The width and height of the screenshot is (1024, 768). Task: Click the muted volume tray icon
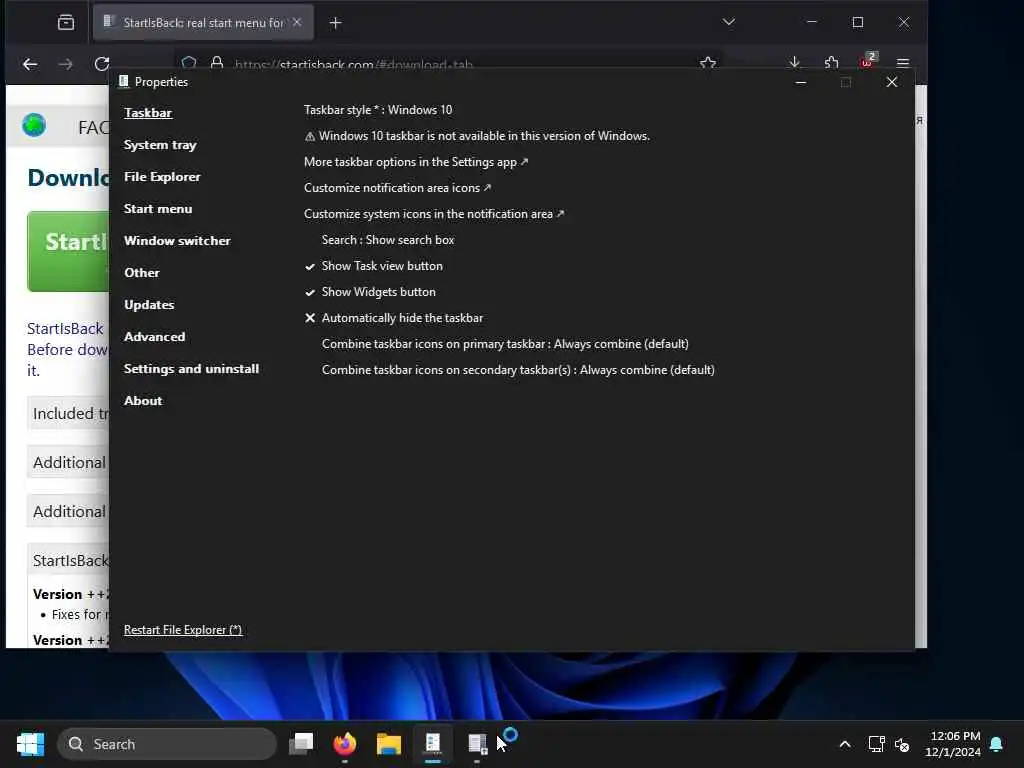pyautogui.click(x=902, y=744)
